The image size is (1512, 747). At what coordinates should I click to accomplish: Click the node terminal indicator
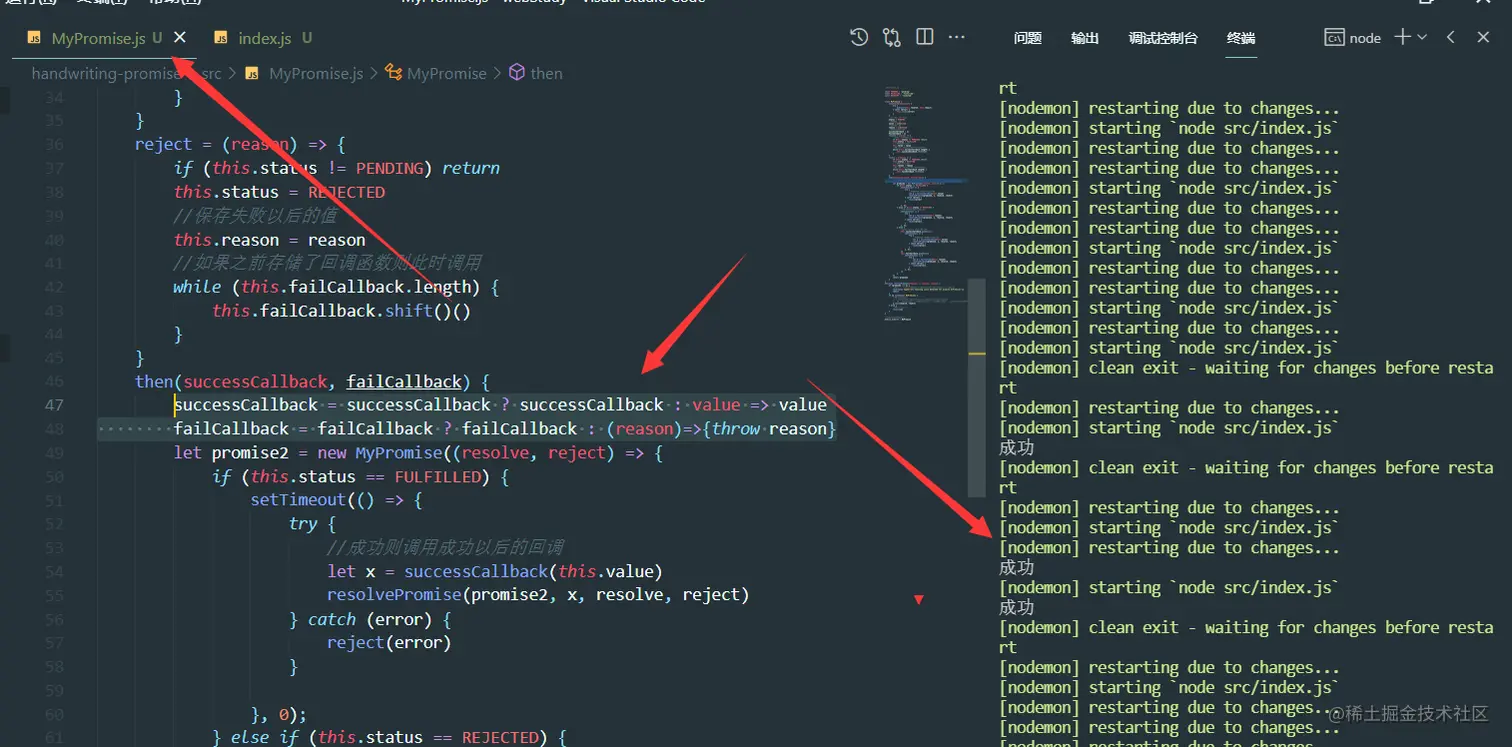tap(1353, 38)
